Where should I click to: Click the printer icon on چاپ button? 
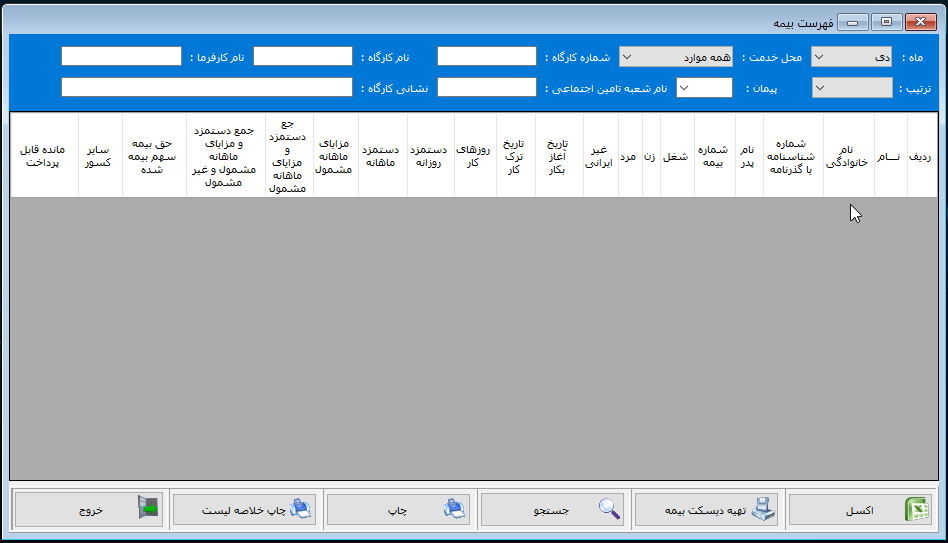[x=455, y=510]
